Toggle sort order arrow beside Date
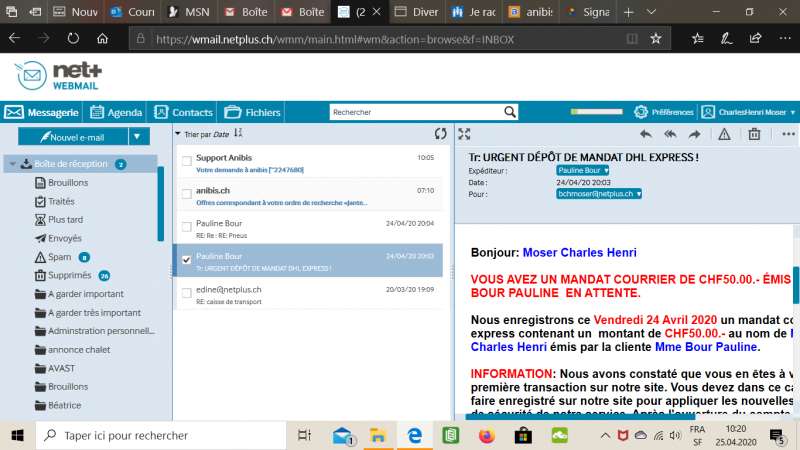Image resolution: width=800 pixels, height=450 pixels. [x=238, y=133]
